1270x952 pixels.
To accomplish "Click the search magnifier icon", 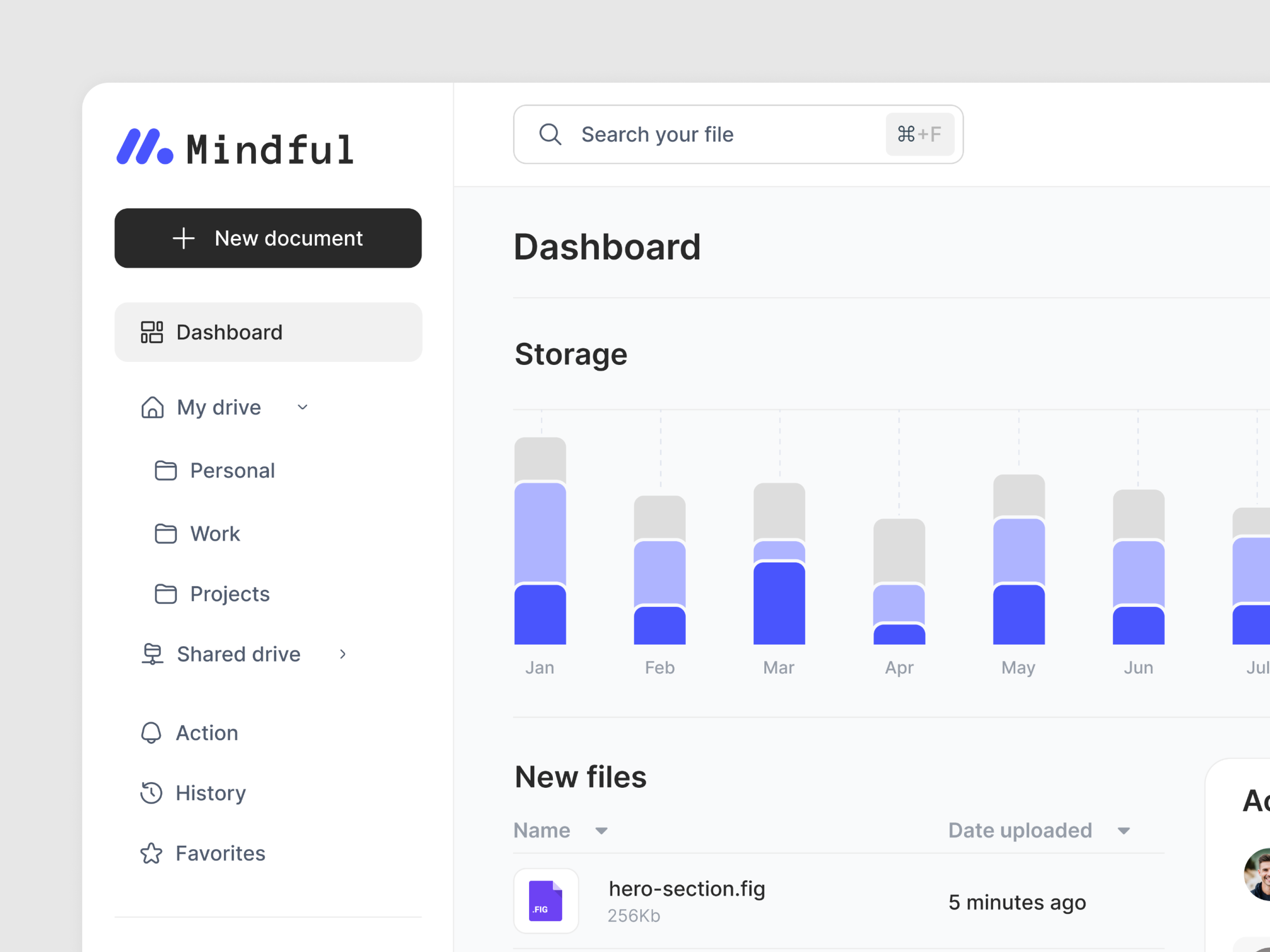I will tap(550, 134).
